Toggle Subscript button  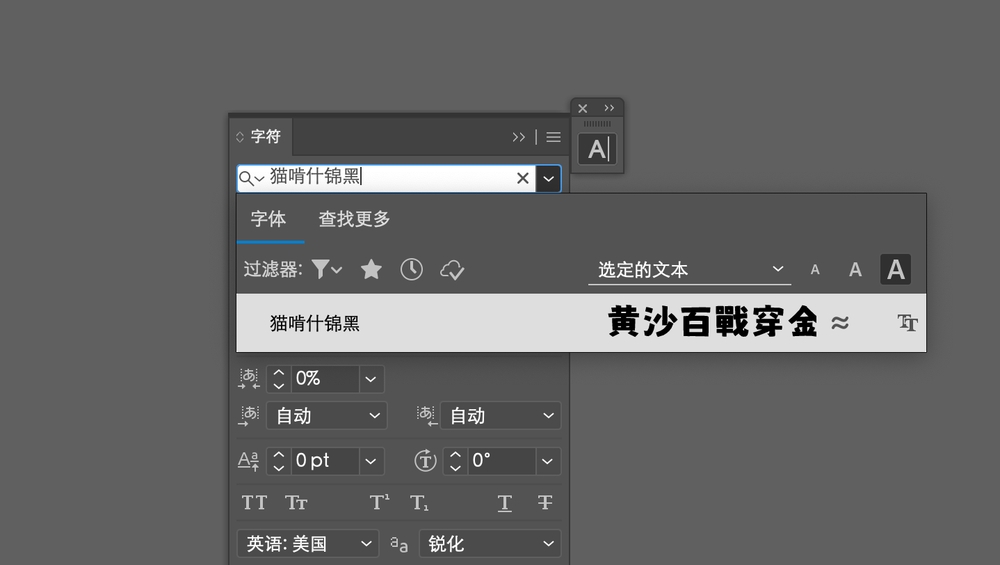419,503
